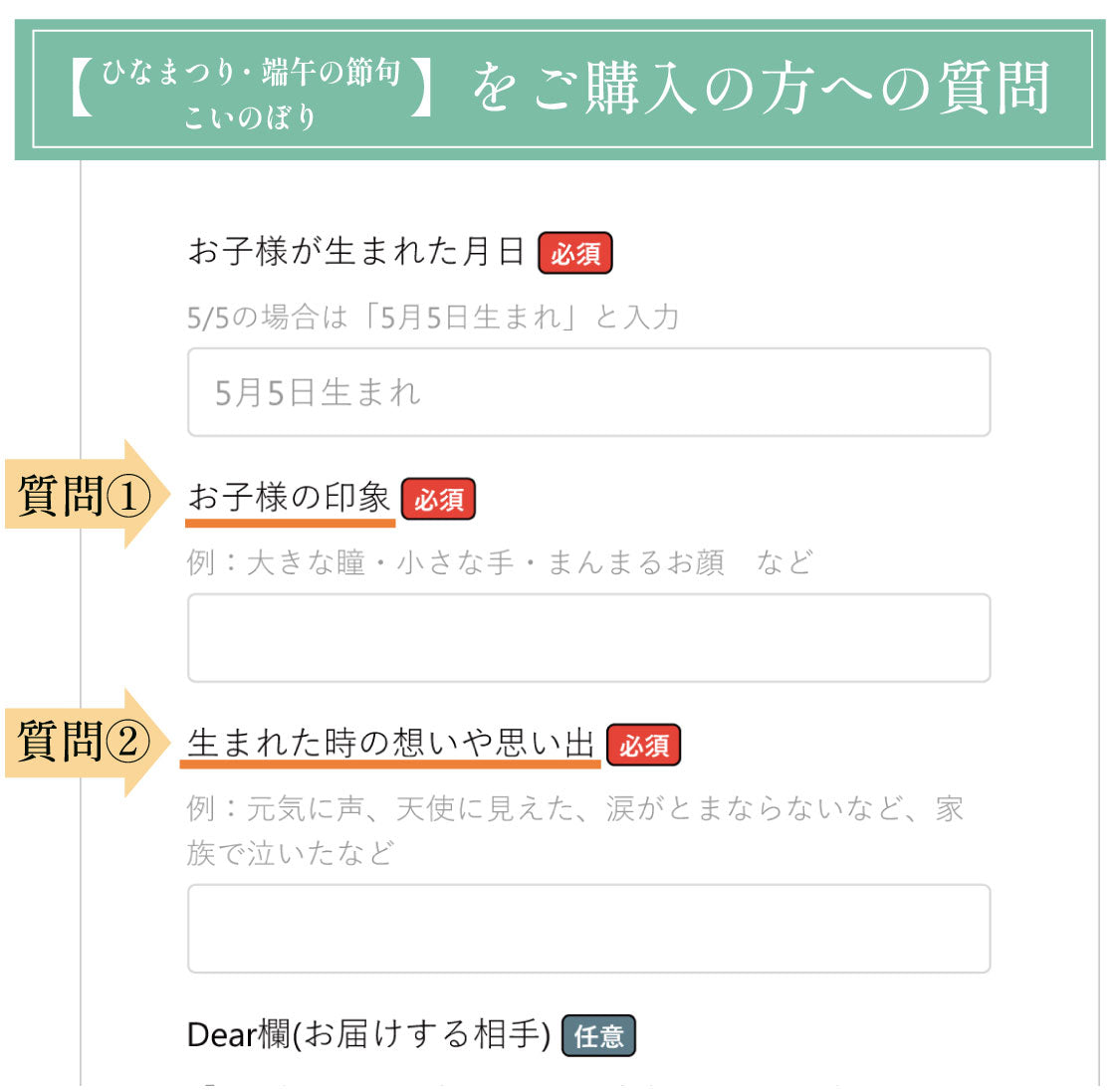
Task: Click the 必須 badge beside 生まれた時の想いや思い出
Action: (643, 745)
